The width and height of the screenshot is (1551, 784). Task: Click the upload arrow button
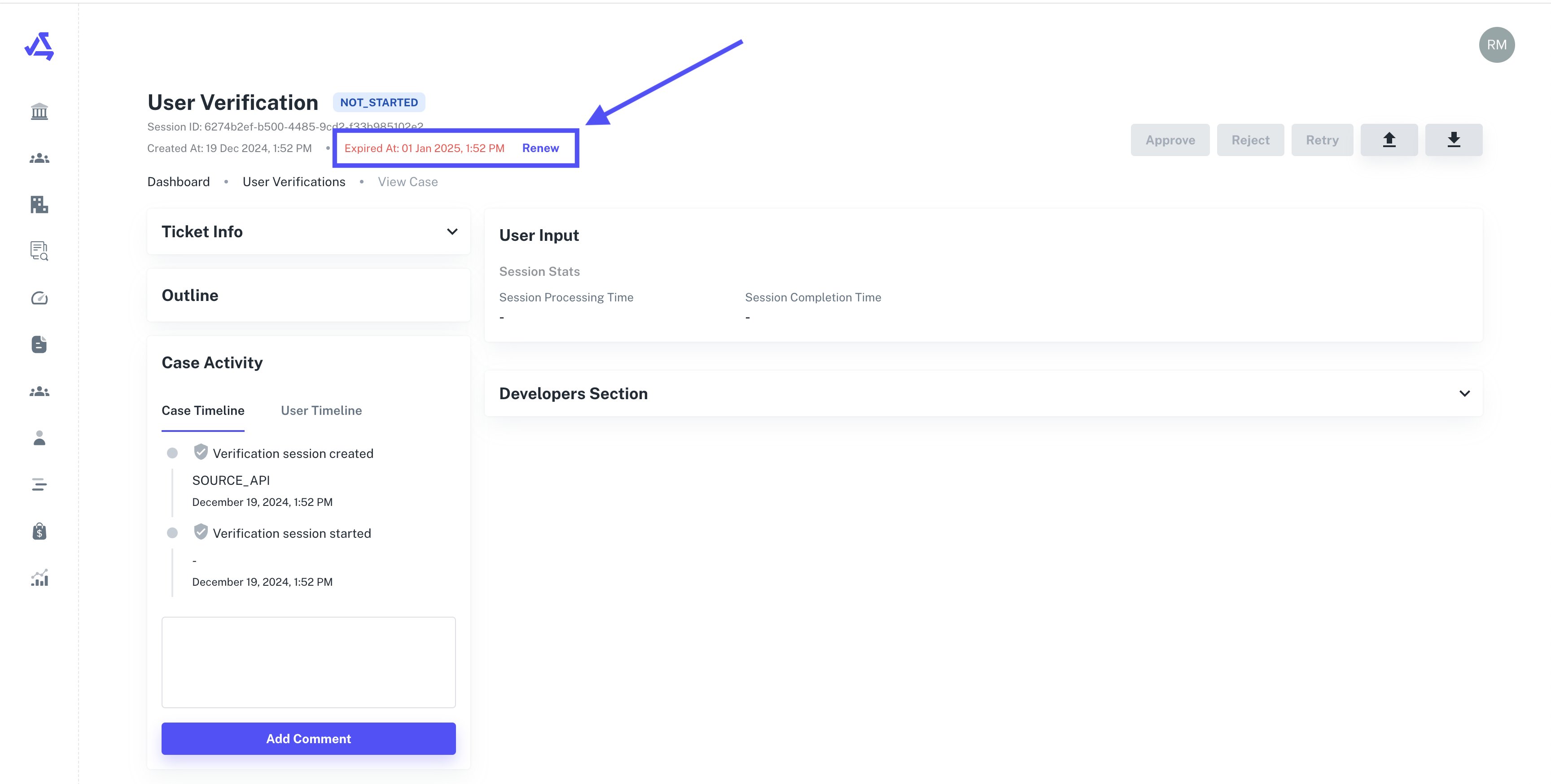click(x=1389, y=139)
